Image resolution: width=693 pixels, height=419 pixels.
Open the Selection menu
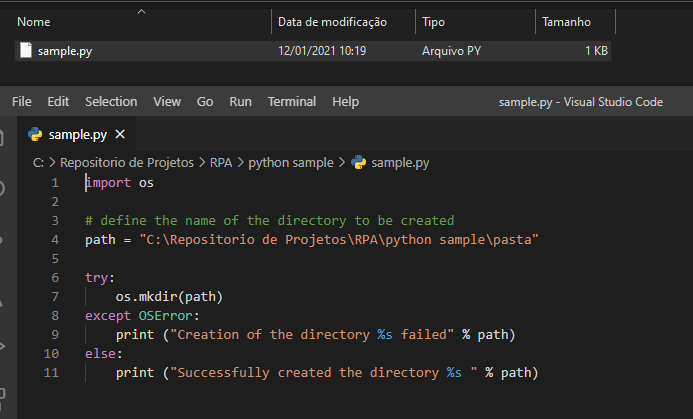pyautogui.click(x=111, y=102)
